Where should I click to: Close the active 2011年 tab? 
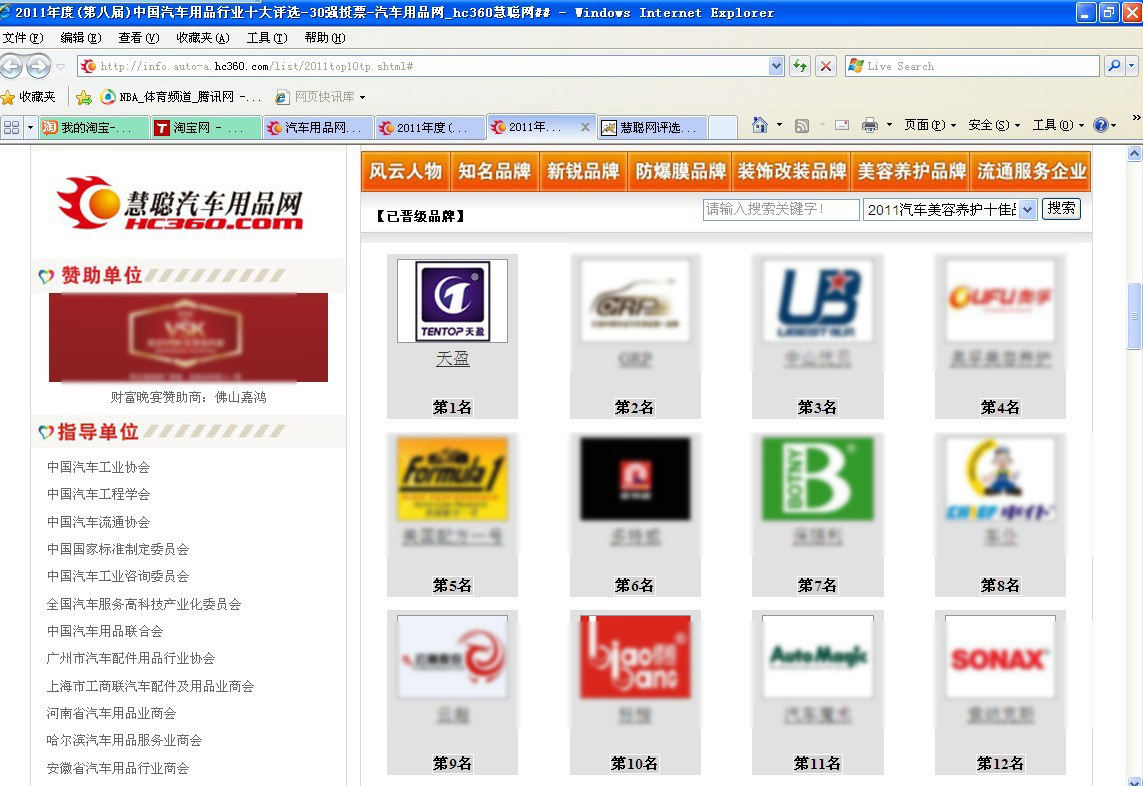(585, 127)
